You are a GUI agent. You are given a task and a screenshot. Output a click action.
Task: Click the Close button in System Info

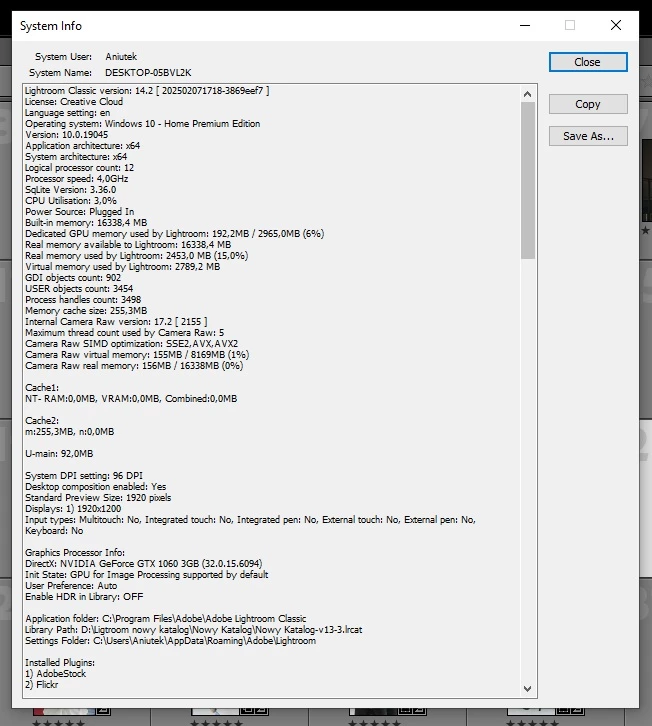588,62
